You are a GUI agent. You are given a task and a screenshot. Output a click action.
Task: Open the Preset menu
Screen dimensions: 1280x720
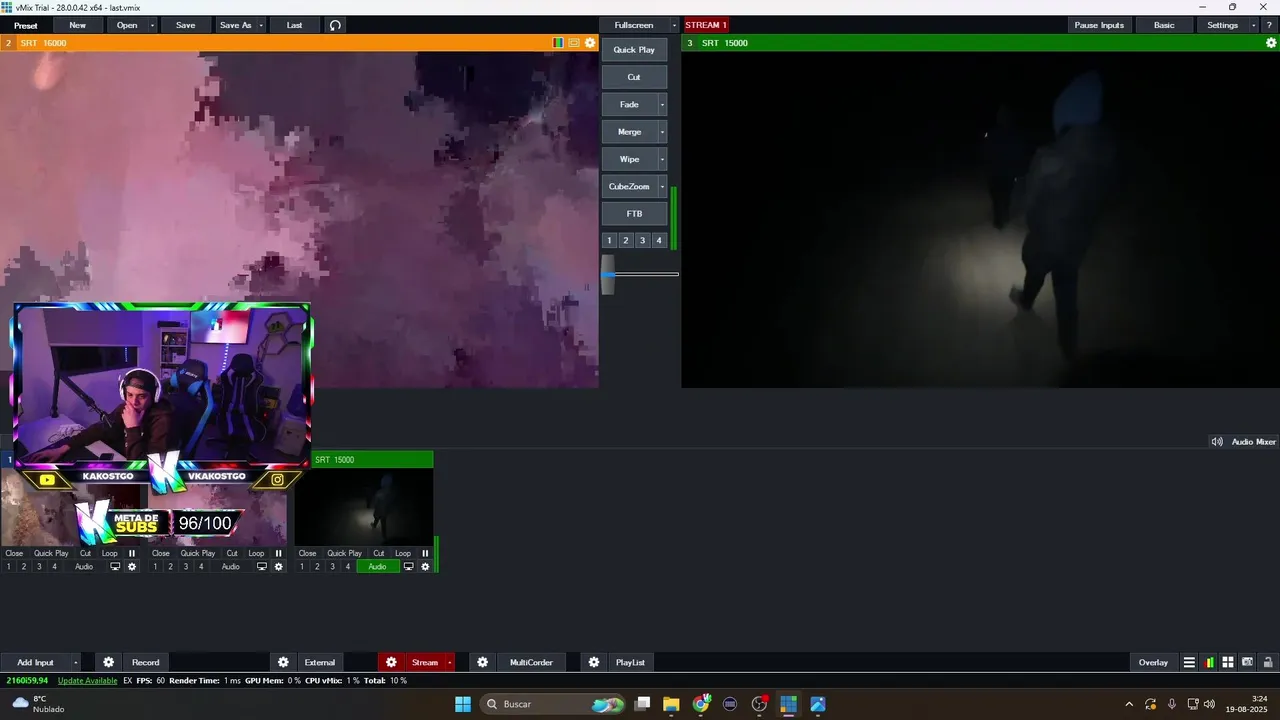(26, 25)
